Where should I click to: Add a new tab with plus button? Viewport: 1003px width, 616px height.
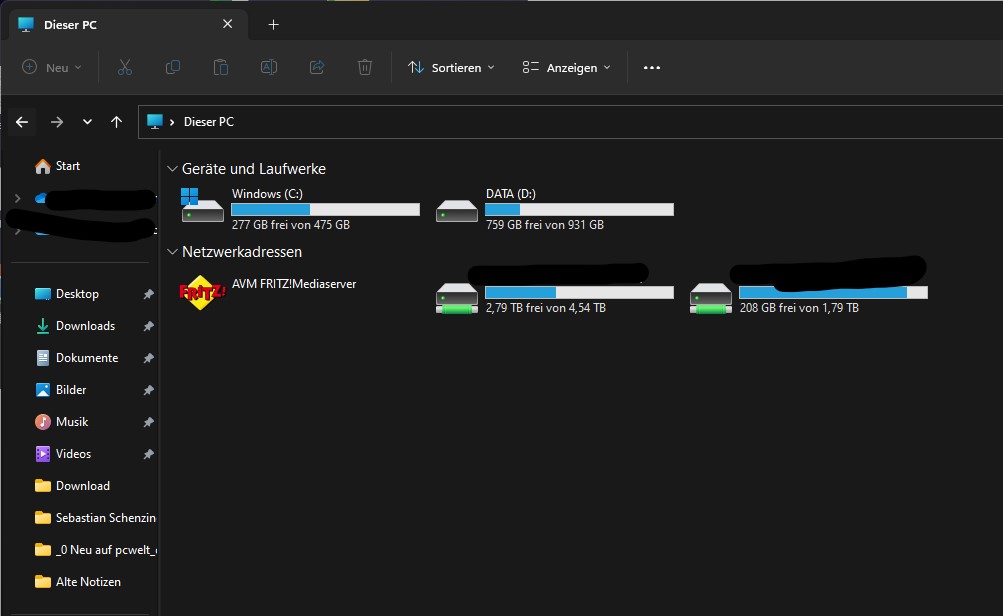(273, 24)
